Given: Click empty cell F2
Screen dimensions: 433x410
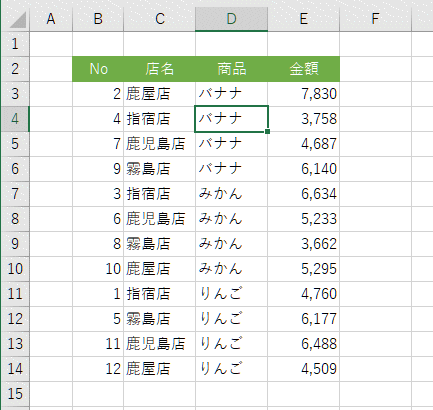Looking at the screenshot, I should pyautogui.click(x=375, y=69).
